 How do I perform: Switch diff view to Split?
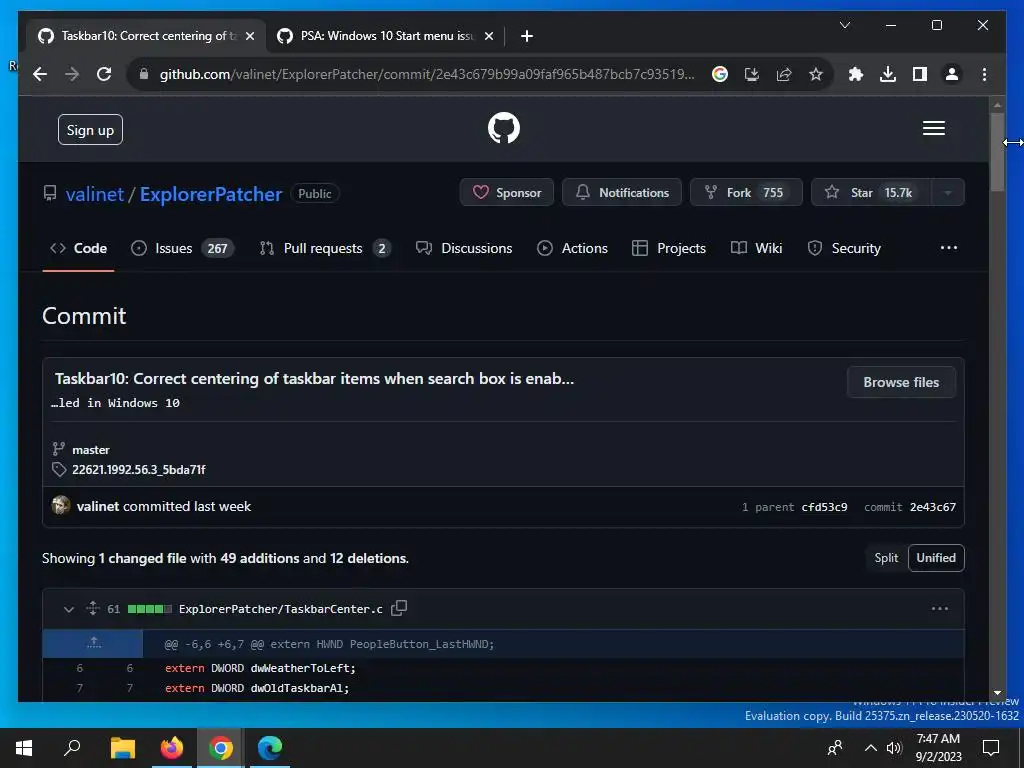click(886, 558)
